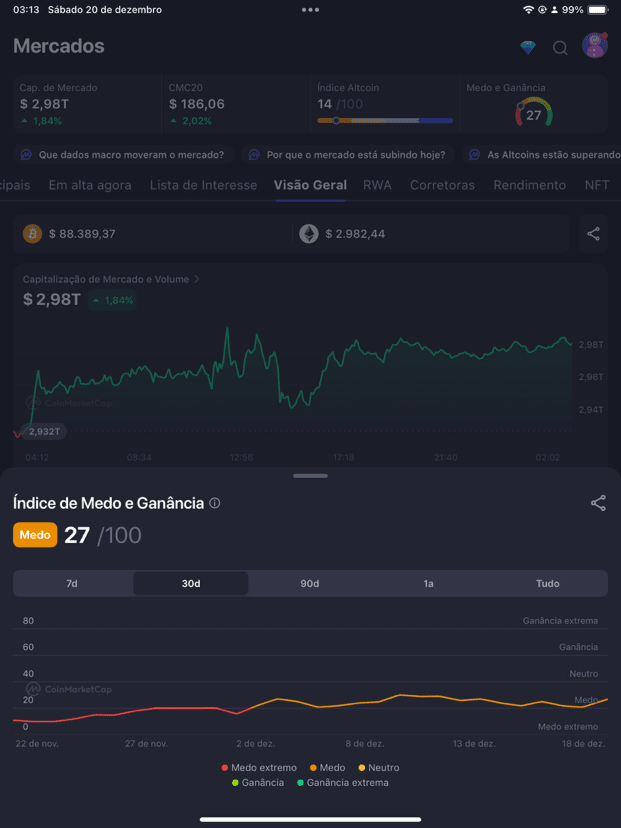Switch to the RWA tab
Viewport: 621px width, 828px height.
377,185
